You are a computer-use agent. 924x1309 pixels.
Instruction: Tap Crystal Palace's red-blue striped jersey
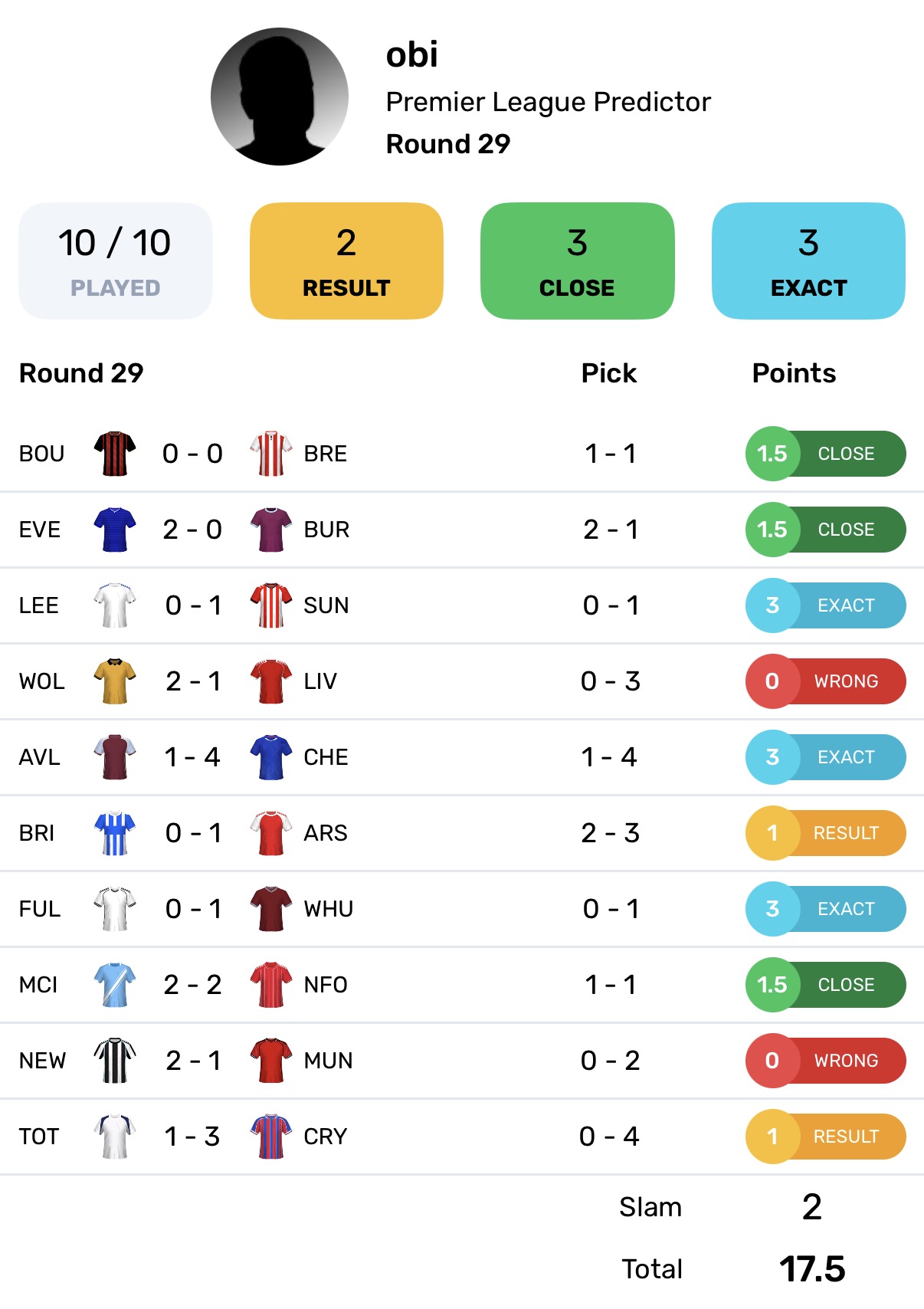271,1136
